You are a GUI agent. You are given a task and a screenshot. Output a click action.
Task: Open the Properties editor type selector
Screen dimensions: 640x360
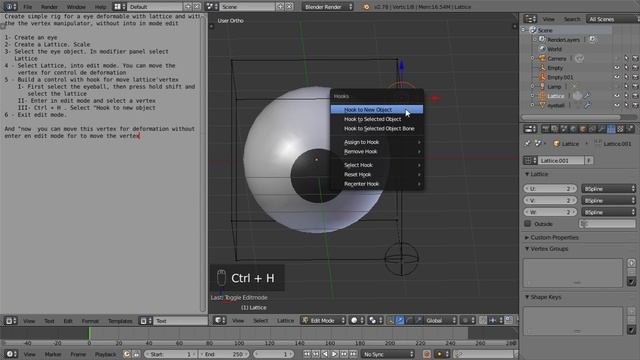coord(530,129)
